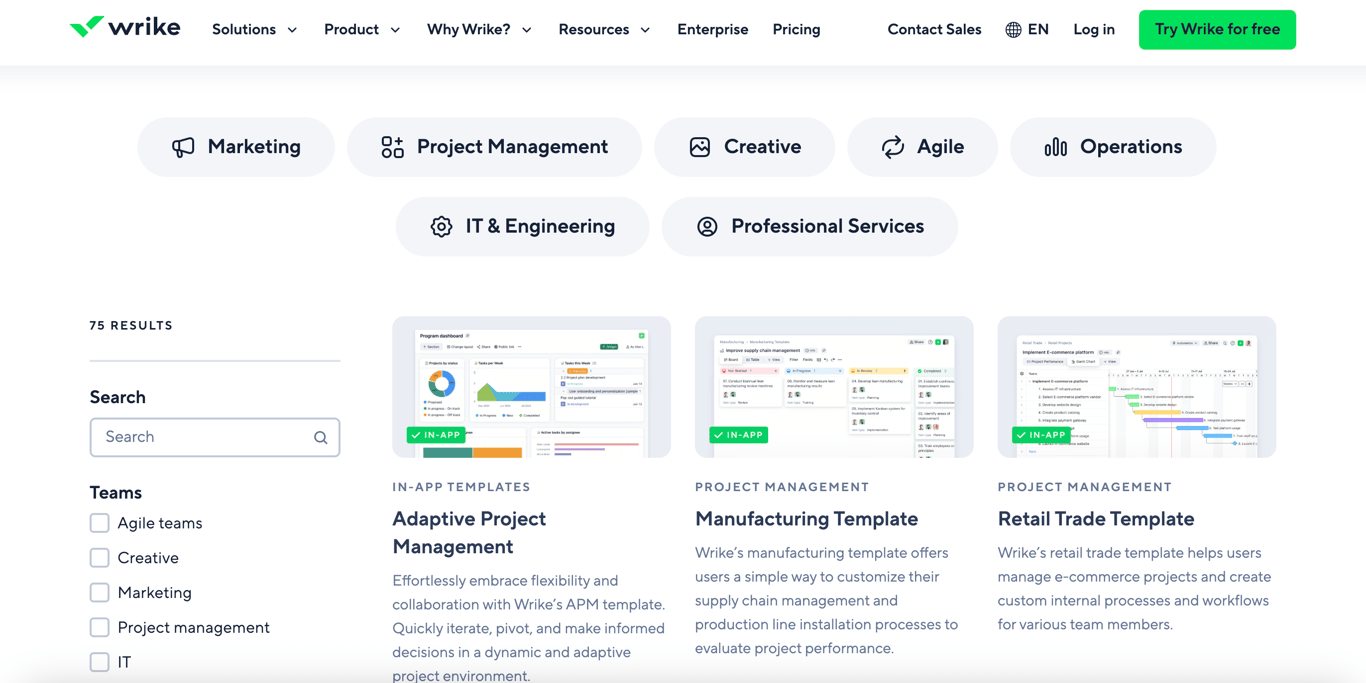Select the Operations category tab
This screenshot has height=683, width=1366.
point(1113,147)
